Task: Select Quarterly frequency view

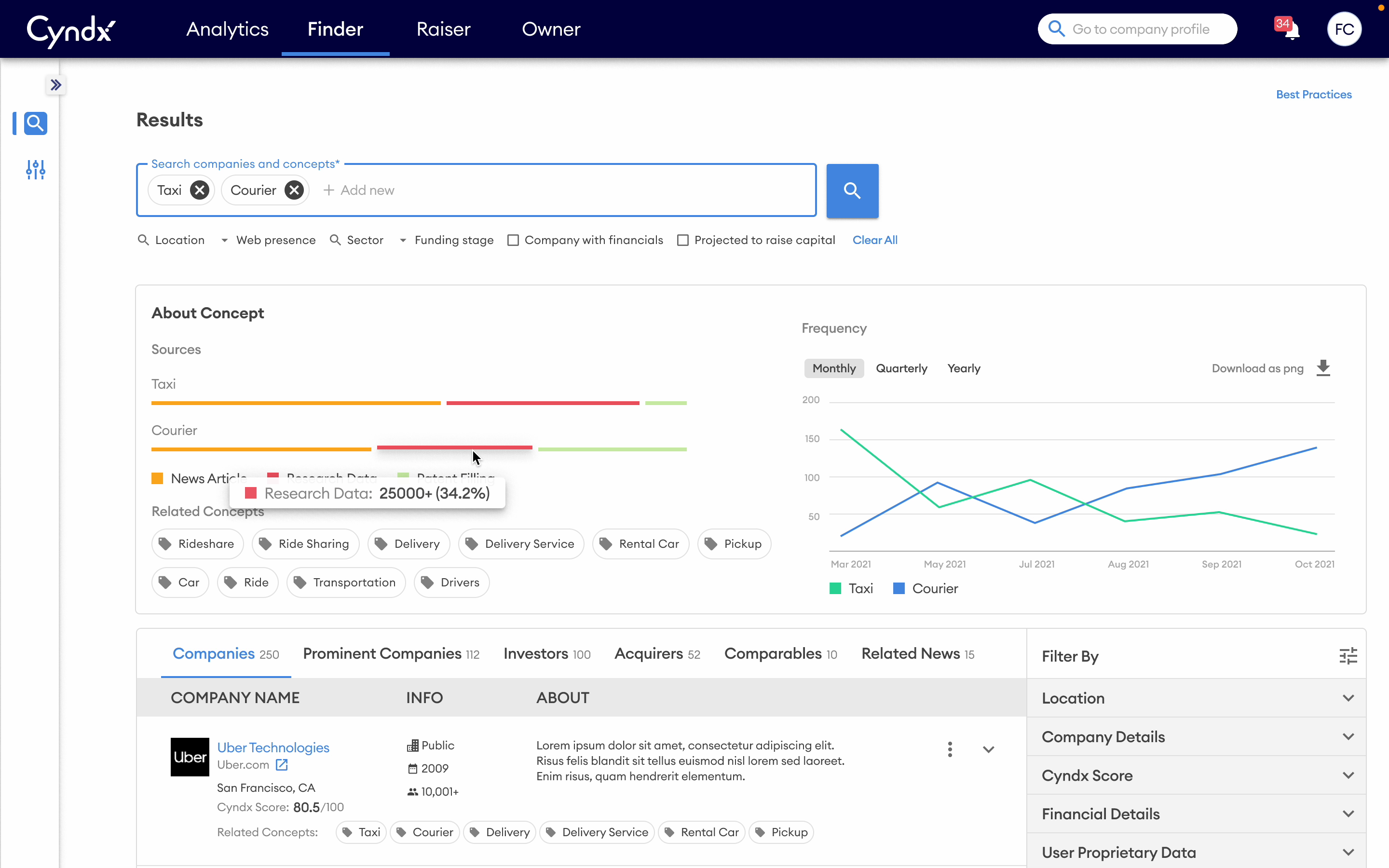Action: click(901, 368)
